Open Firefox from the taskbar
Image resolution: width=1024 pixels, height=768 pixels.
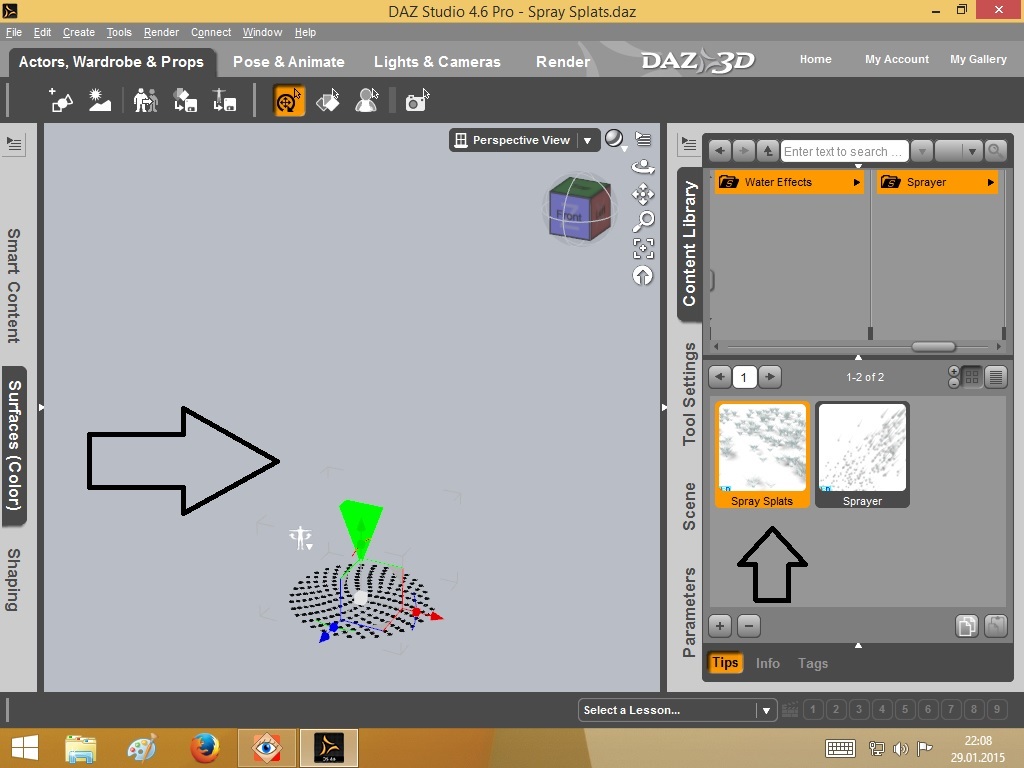pos(204,748)
